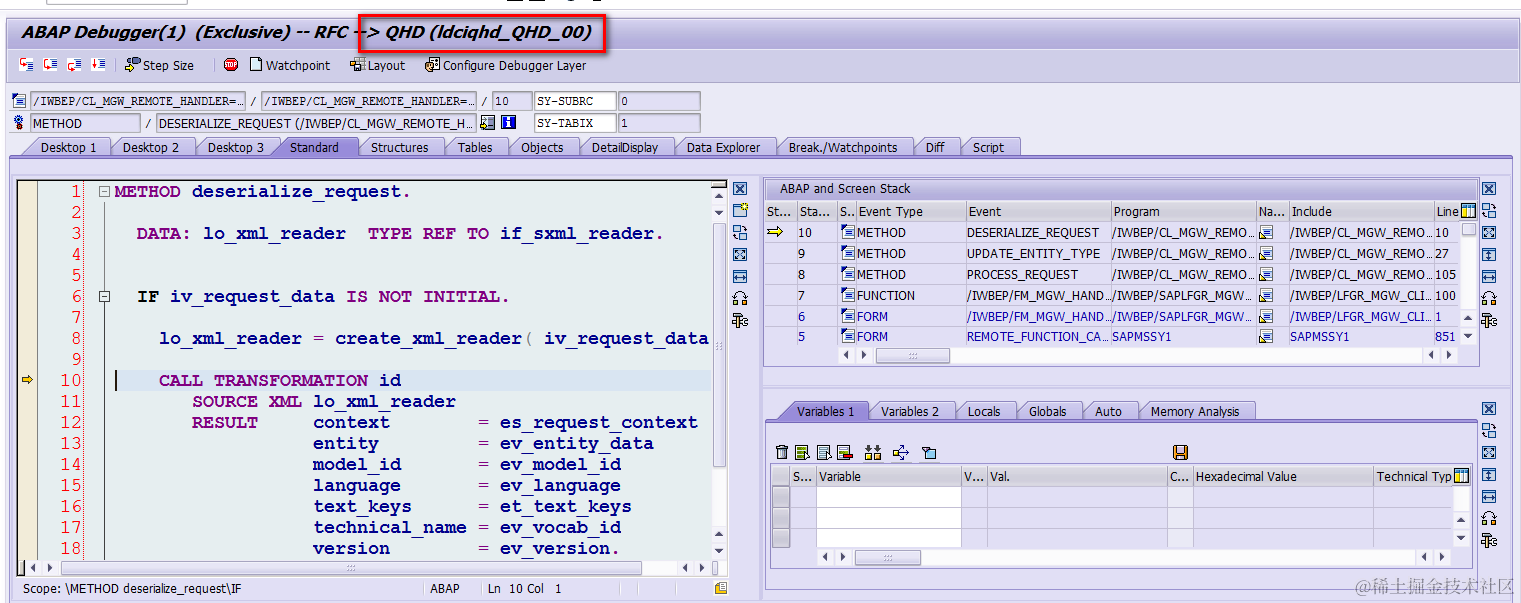The height and width of the screenshot is (603, 1521).
Task: Click the Execute step-over icon
Action: [50, 65]
